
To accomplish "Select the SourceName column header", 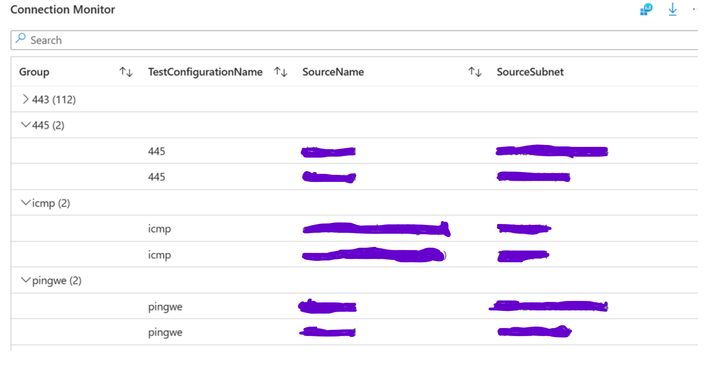I will coord(333,72).
